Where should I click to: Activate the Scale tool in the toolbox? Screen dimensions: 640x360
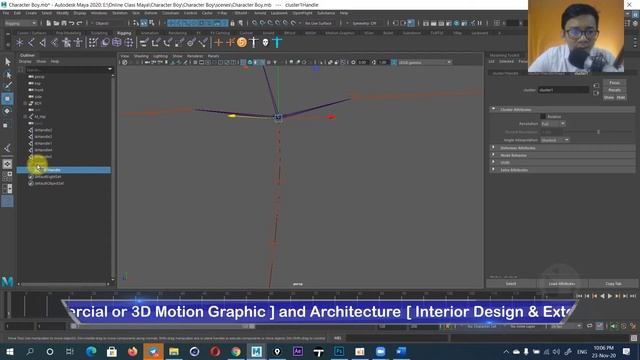[7, 124]
